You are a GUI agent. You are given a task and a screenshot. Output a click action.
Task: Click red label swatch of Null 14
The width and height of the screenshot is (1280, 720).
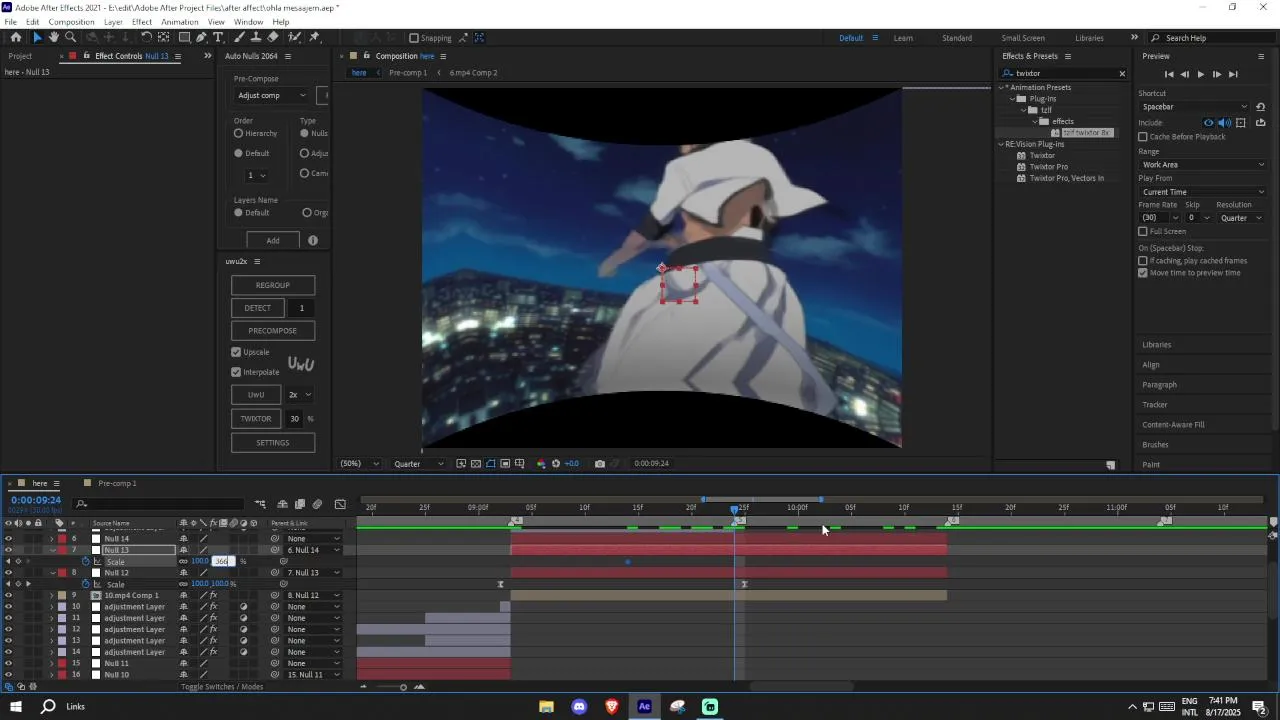(x=61, y=538)
